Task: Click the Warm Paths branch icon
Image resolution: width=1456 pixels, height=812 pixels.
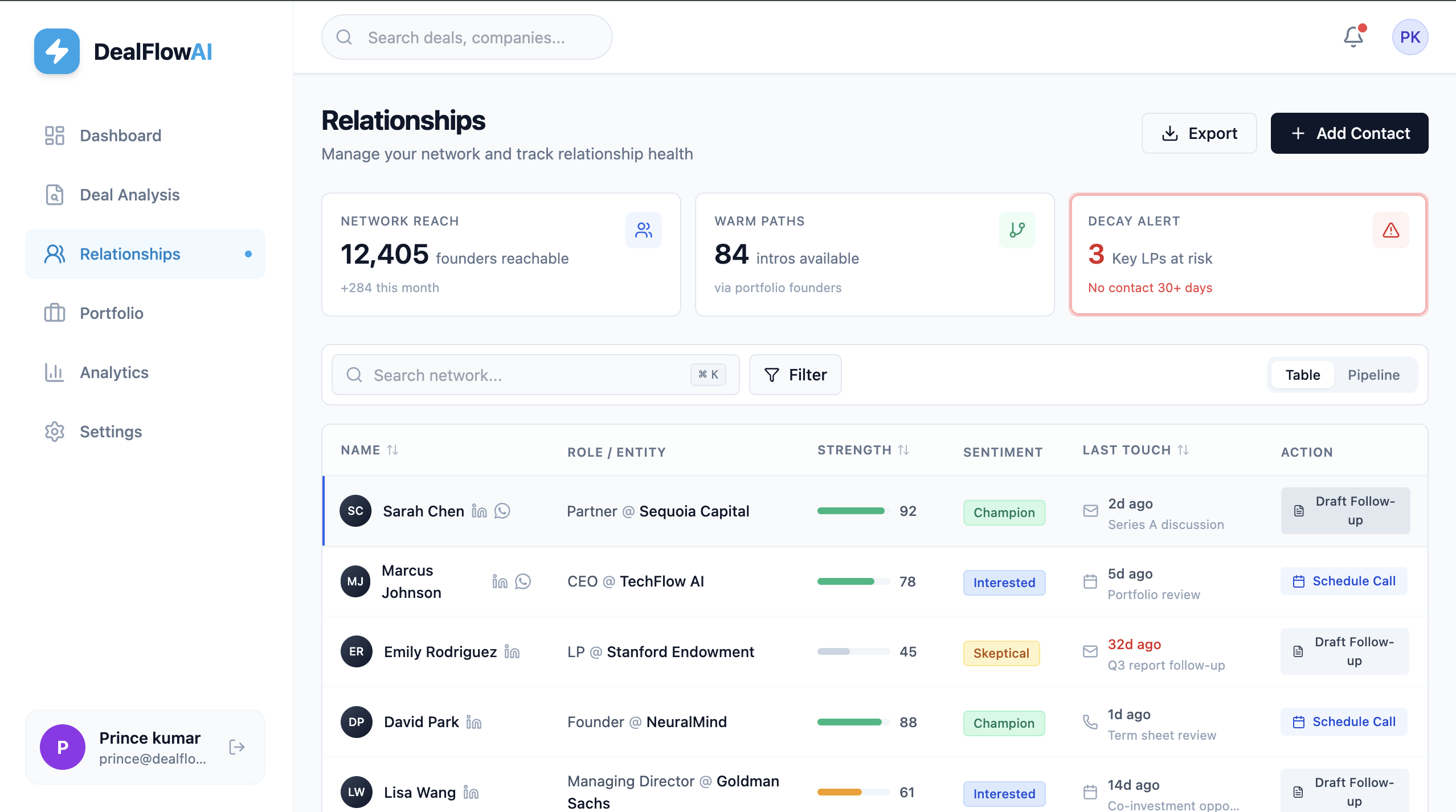Action: pyautogui.click(x=1017, y=230)
